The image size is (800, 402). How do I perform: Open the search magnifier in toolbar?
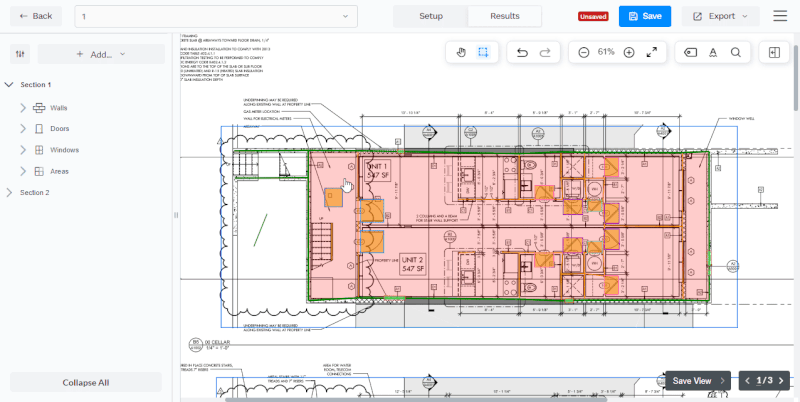(736, 52)
